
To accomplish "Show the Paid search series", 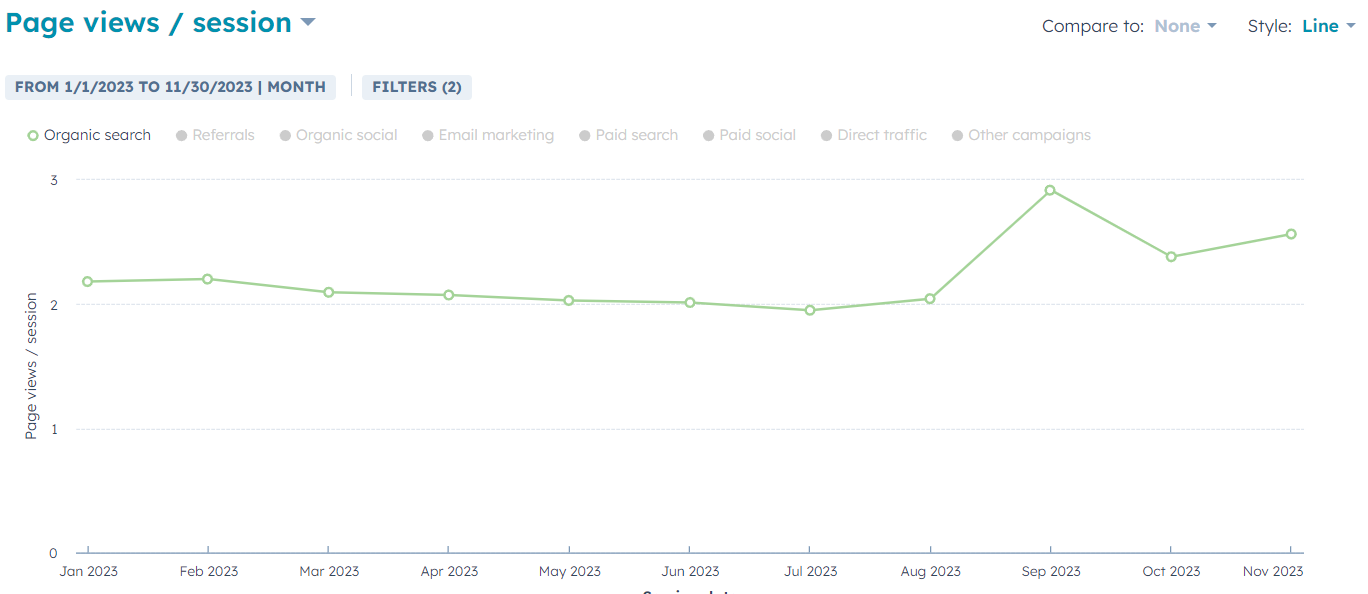I will (629, 135).
